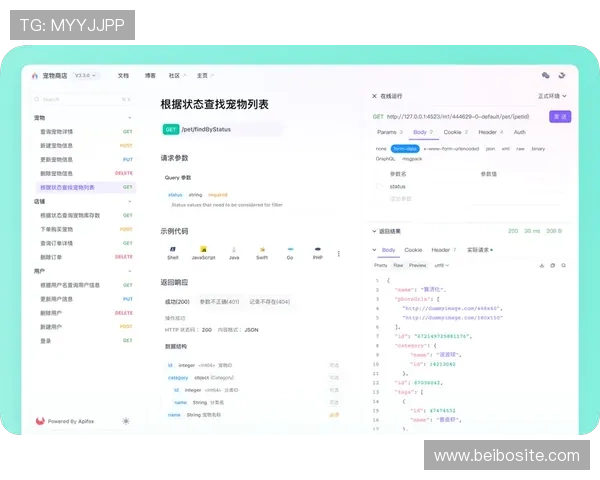The height and width of the screenshot is (480, 600).
Task: Click the request URL field in 在线运行
Action: (x=458, y=116)
